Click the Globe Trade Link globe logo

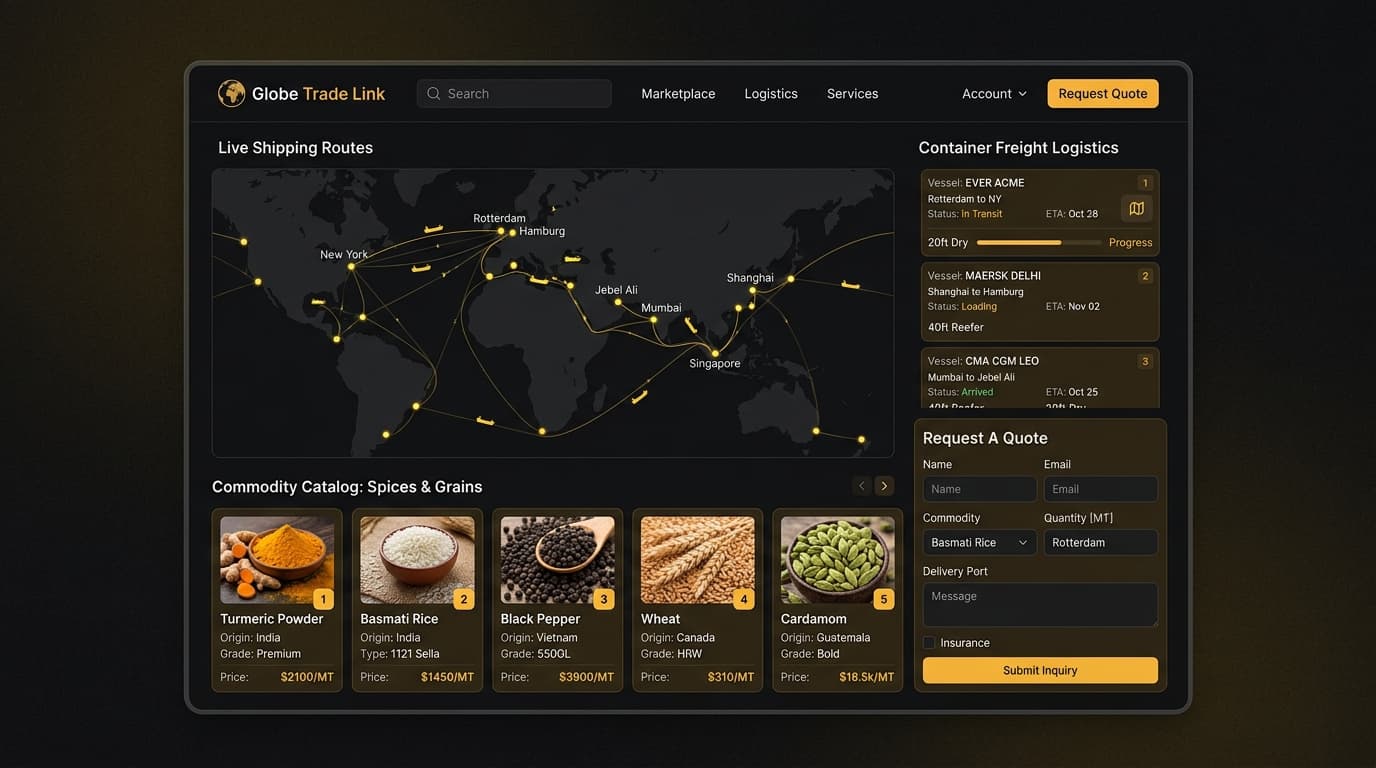[231, 93]
